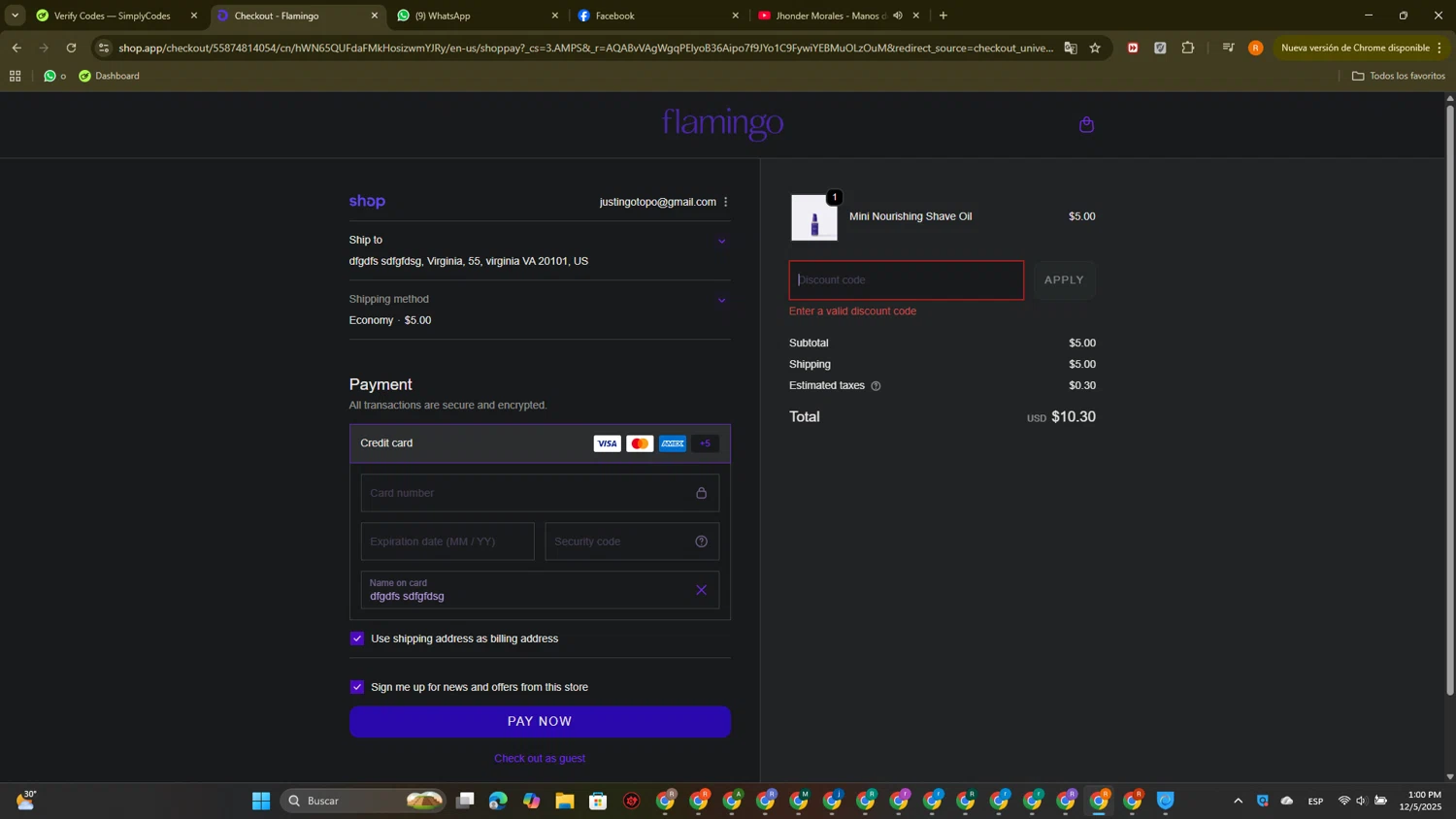This screenshot has height=819, width=1456.
Task: Click the Shop logo
Action: (x=367, y=201)
